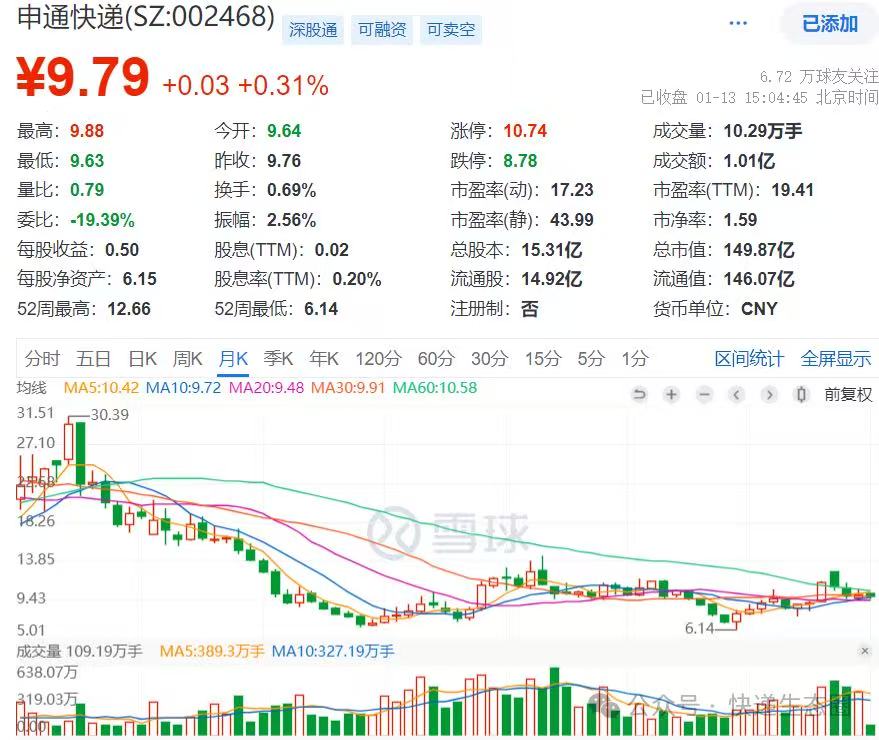Click the candlestick chart style icon
This screenshot has height=740, width=879.
point(802,395)
